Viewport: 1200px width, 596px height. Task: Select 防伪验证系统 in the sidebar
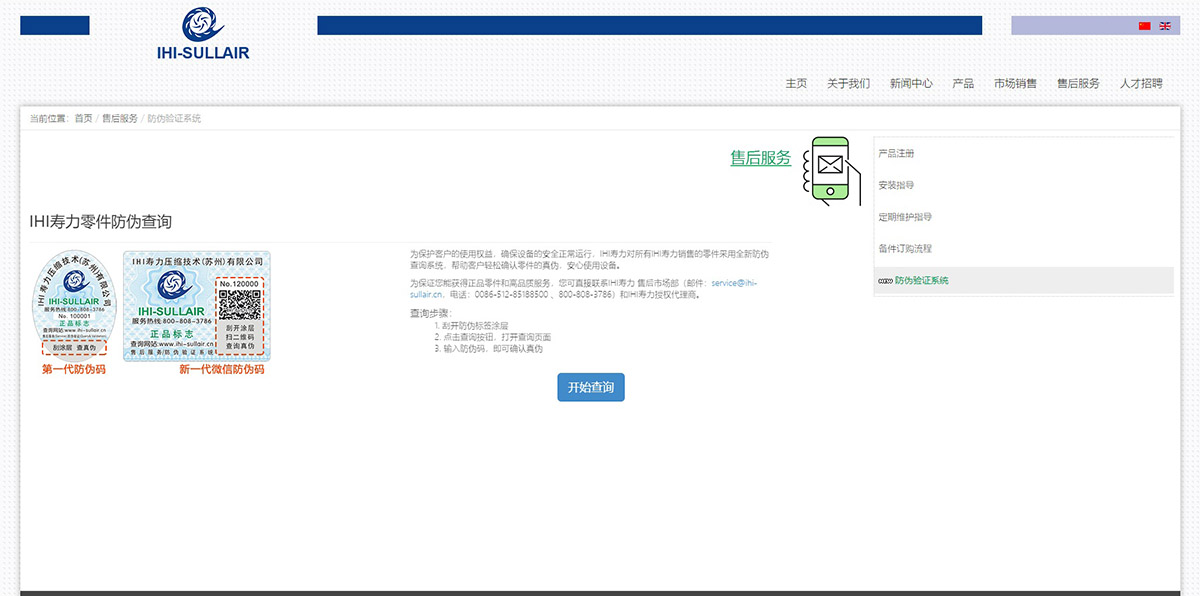pyautogui.click(x=1023, y=280)
